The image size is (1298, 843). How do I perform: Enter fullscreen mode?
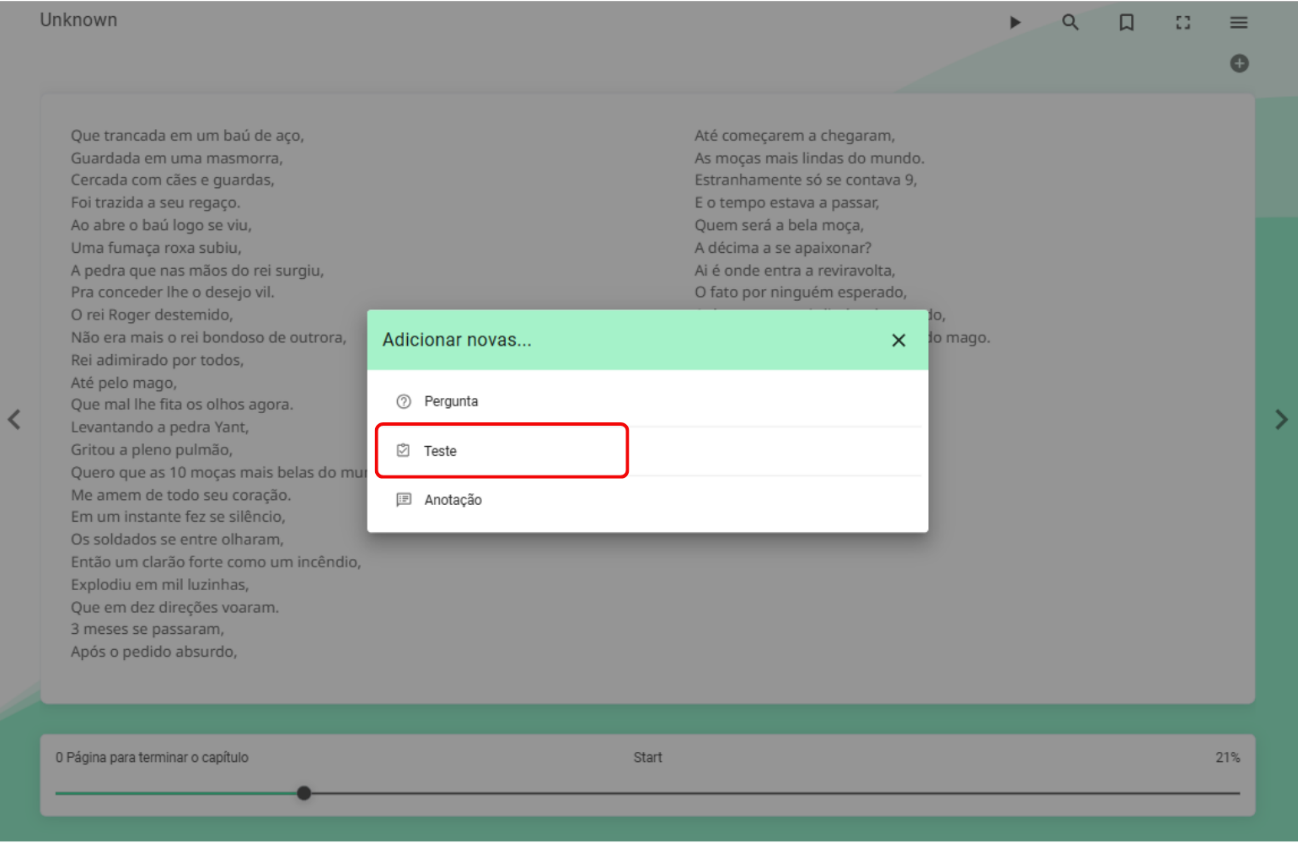pyautogui.click(x=1183, y=22)
